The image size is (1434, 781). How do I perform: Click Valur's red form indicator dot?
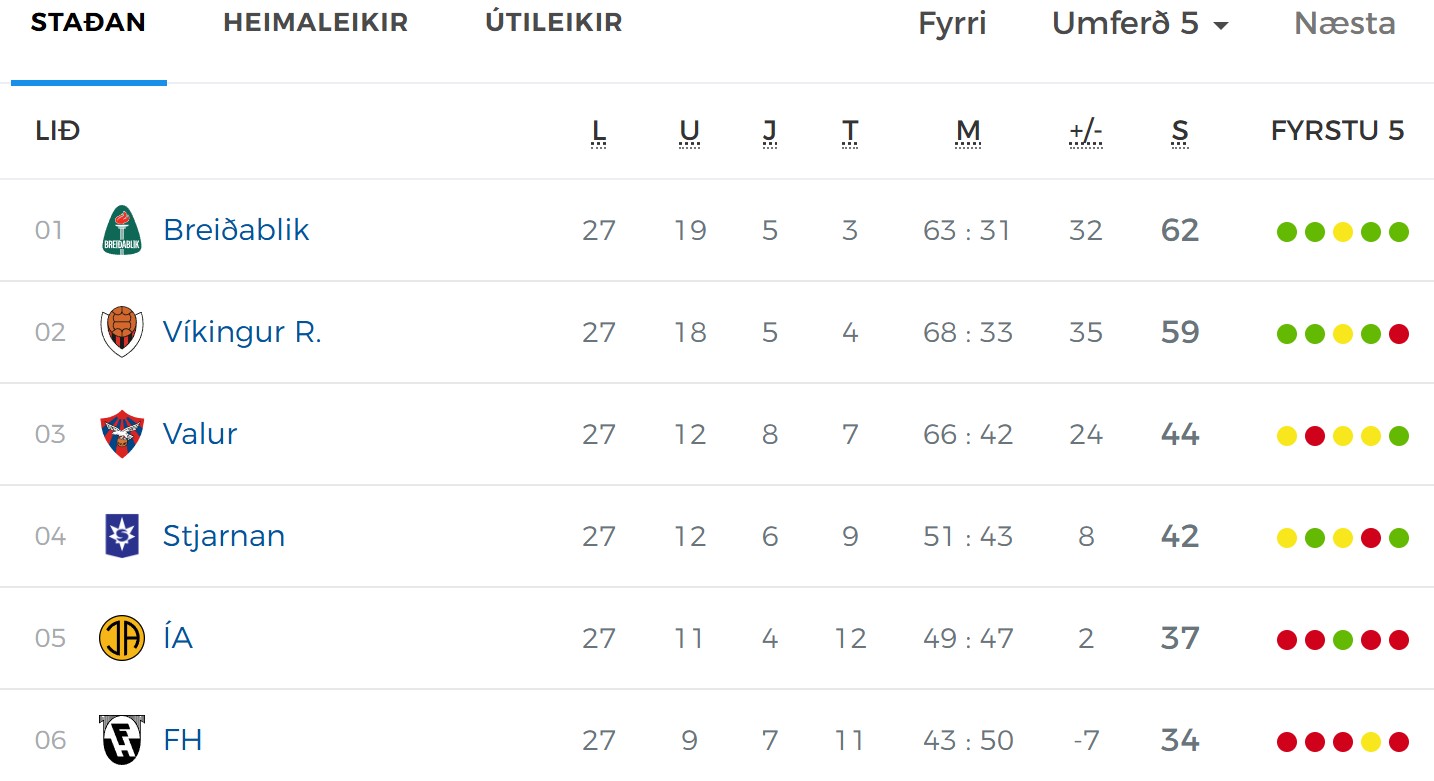coord(1315,436)
